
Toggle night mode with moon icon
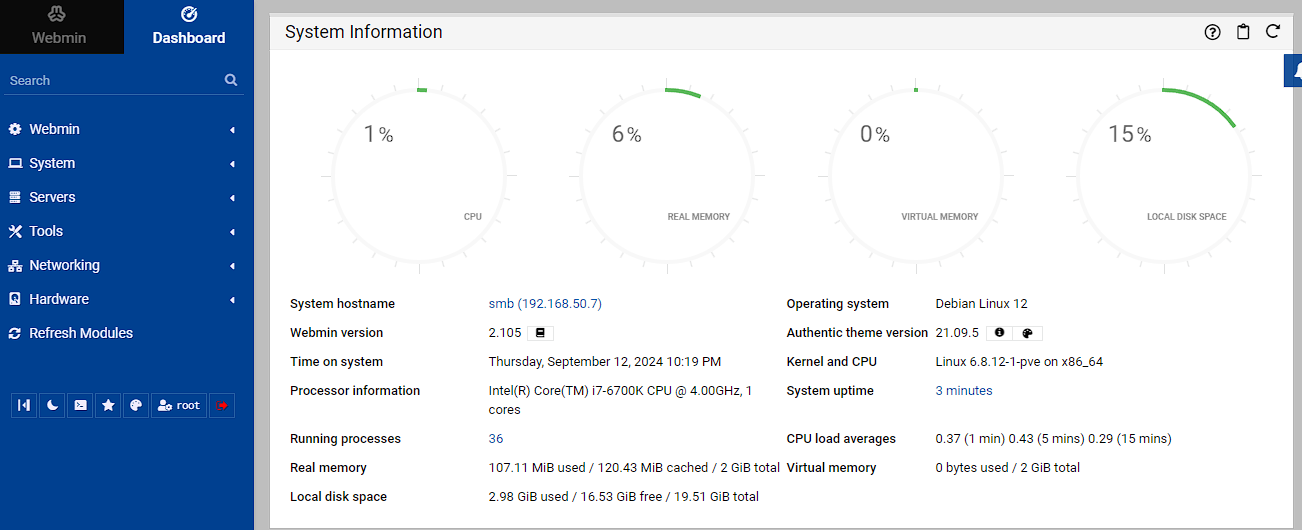tap(52, 405)
